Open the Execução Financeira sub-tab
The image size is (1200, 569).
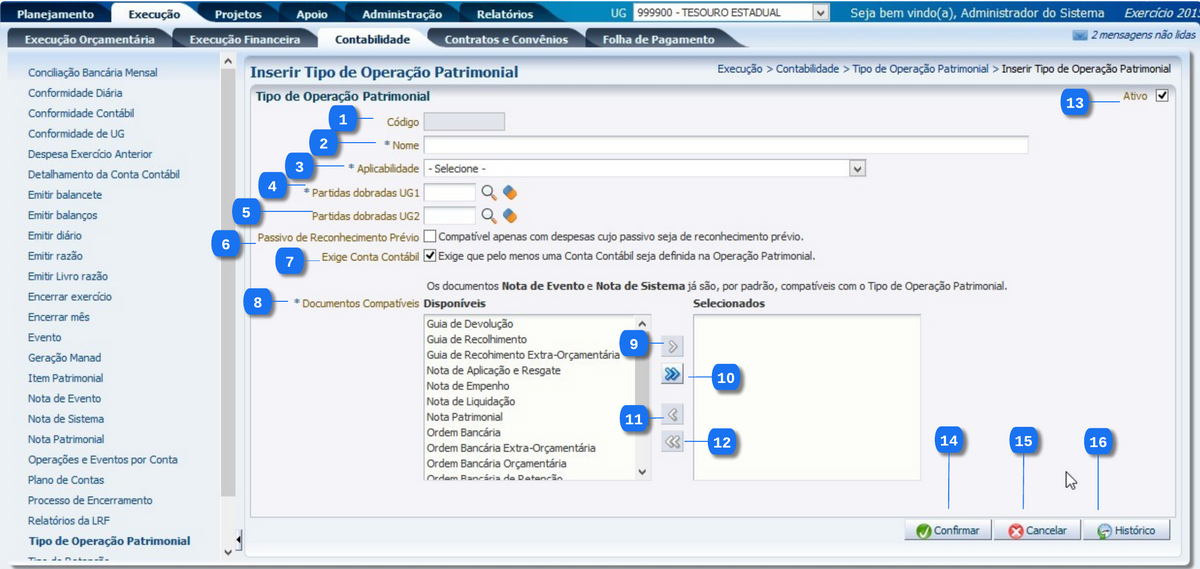(244, 39)
